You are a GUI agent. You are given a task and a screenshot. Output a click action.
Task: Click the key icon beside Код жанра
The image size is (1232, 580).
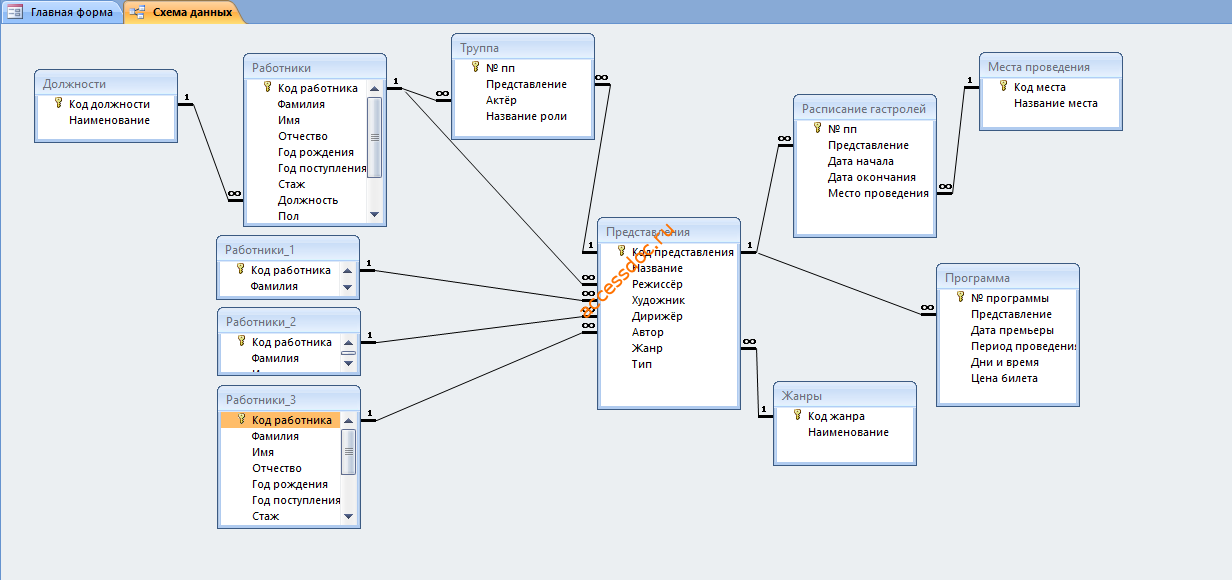[x=797, y=415]
